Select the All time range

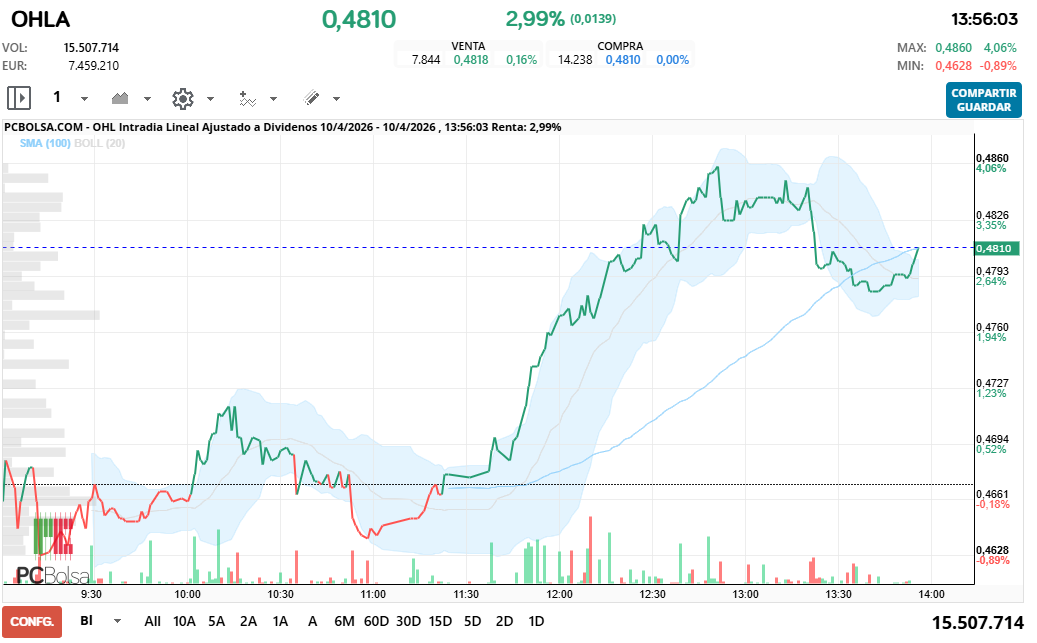tap(152, 621)
